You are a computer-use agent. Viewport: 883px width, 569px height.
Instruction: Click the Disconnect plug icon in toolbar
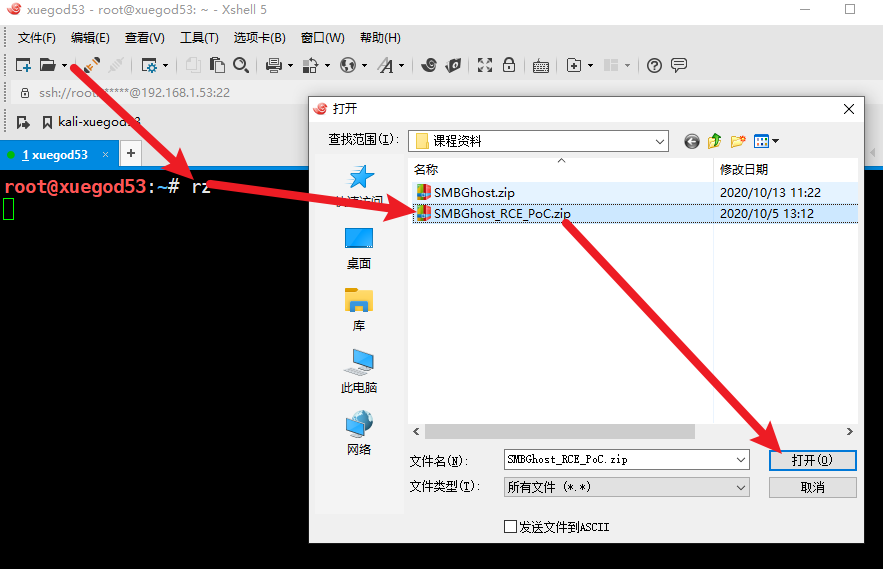pyautogui.click(x=116, y=65)
